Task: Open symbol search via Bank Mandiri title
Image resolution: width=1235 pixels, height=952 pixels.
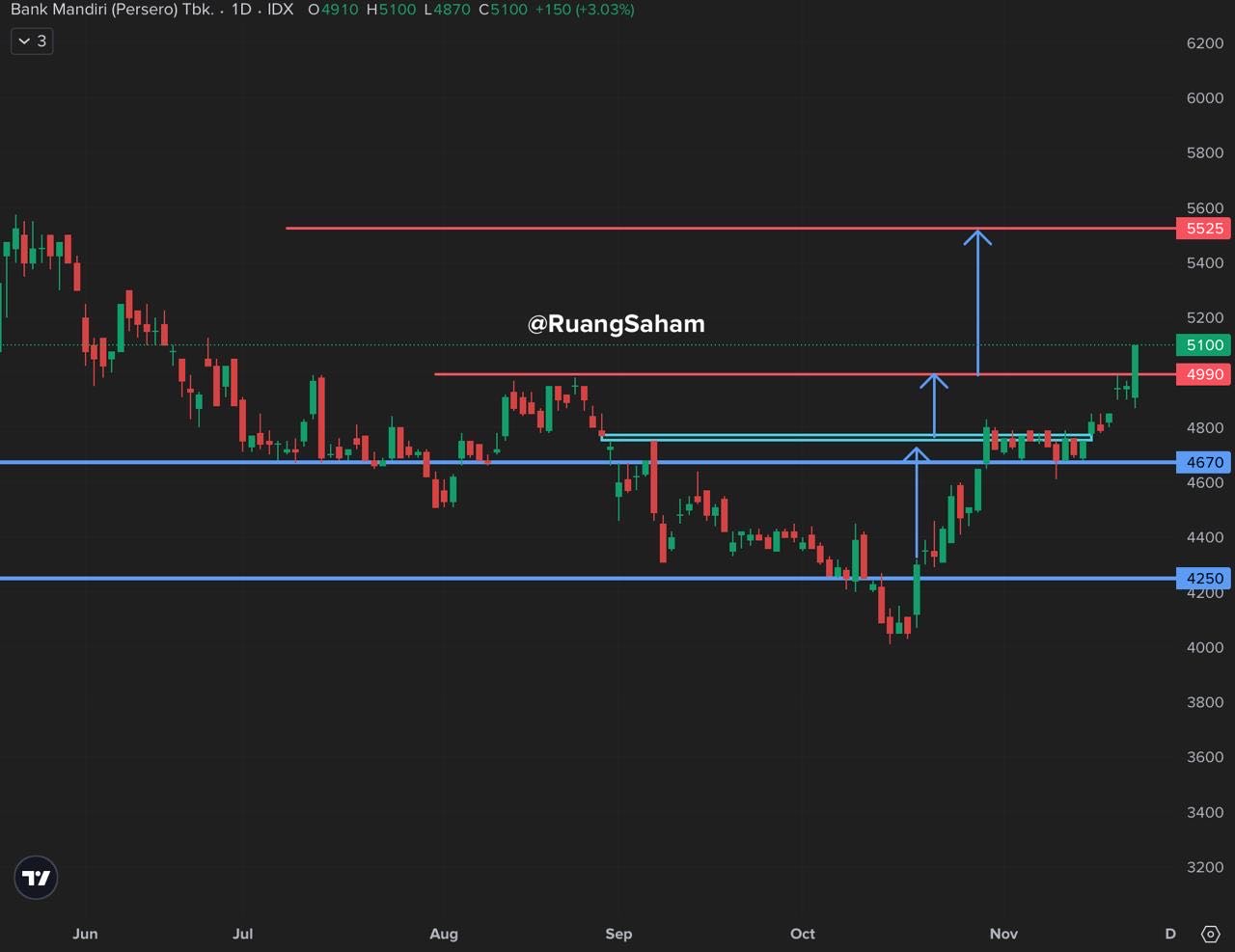Action: 112,10
